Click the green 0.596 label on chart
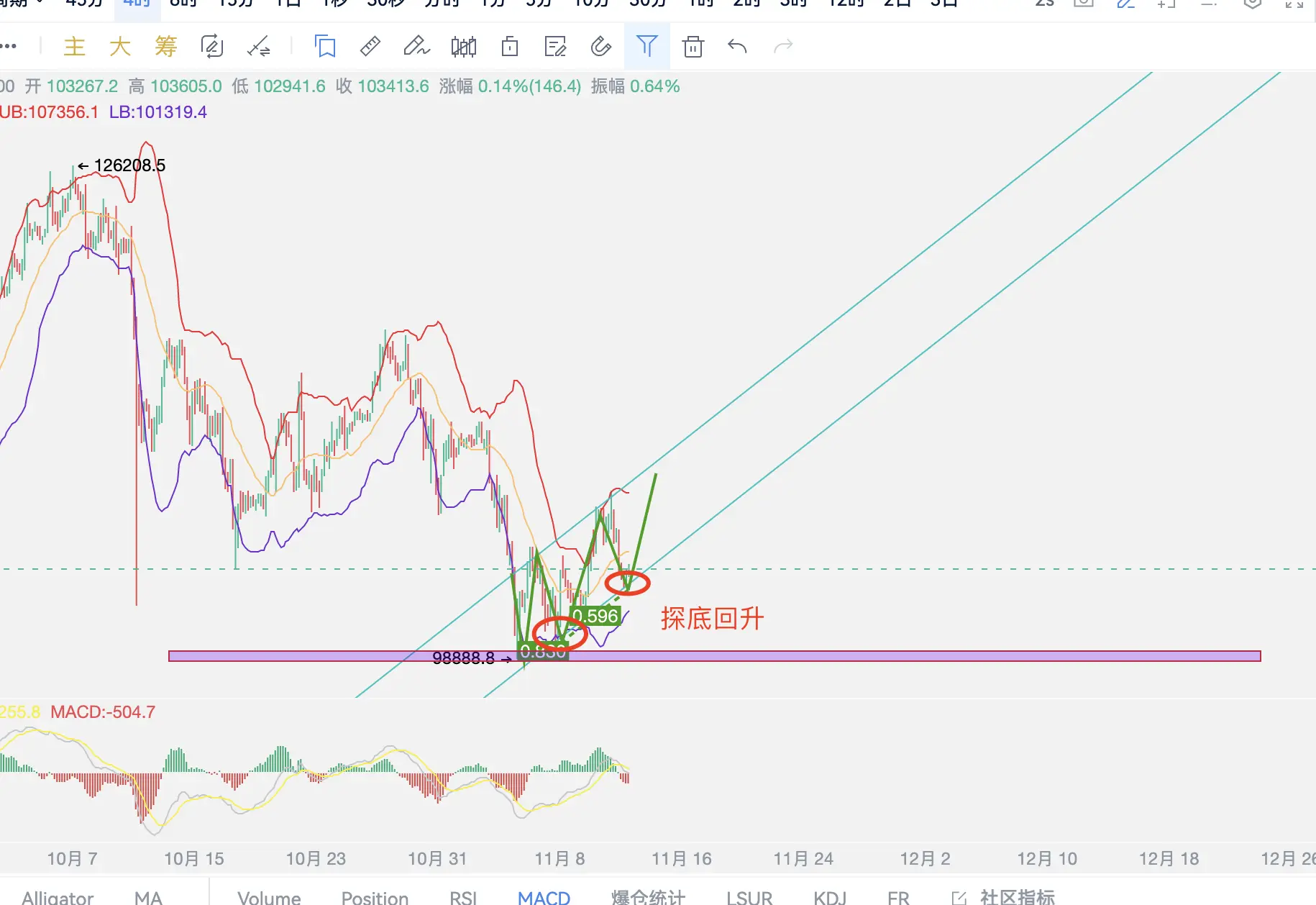 [595, 616]
